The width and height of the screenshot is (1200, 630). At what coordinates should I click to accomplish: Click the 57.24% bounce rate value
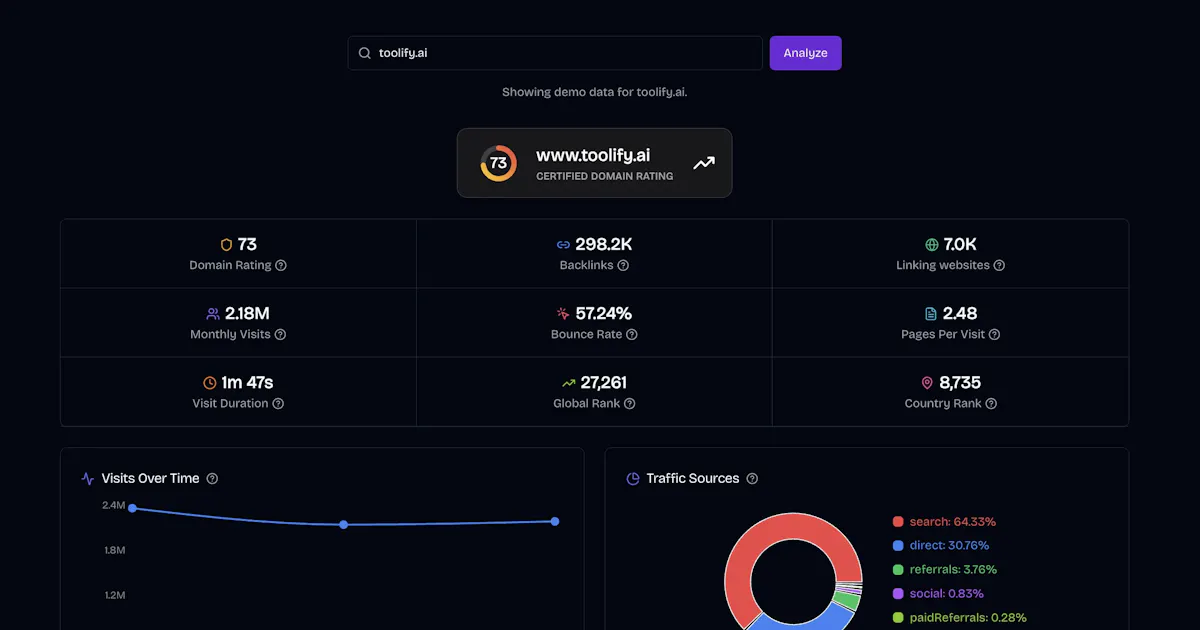[x=604, y=313]
